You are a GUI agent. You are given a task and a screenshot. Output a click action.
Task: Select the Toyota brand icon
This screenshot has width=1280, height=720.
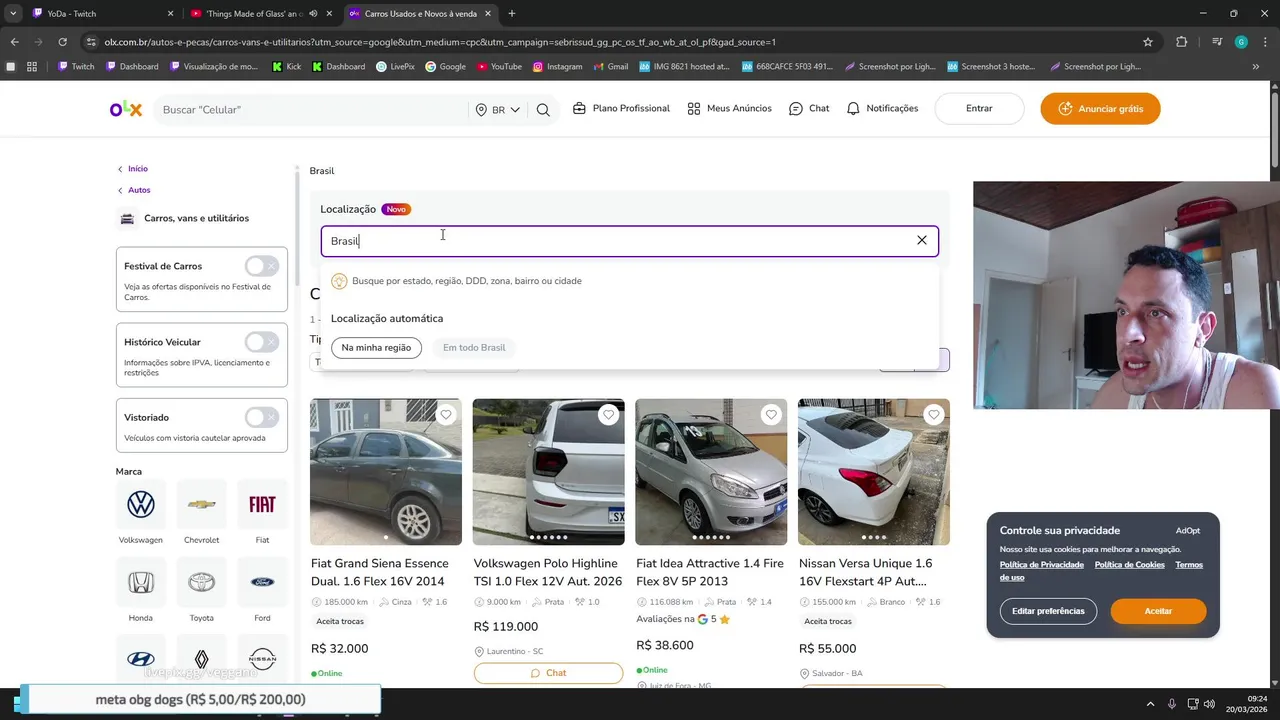(x=201, y=582)
